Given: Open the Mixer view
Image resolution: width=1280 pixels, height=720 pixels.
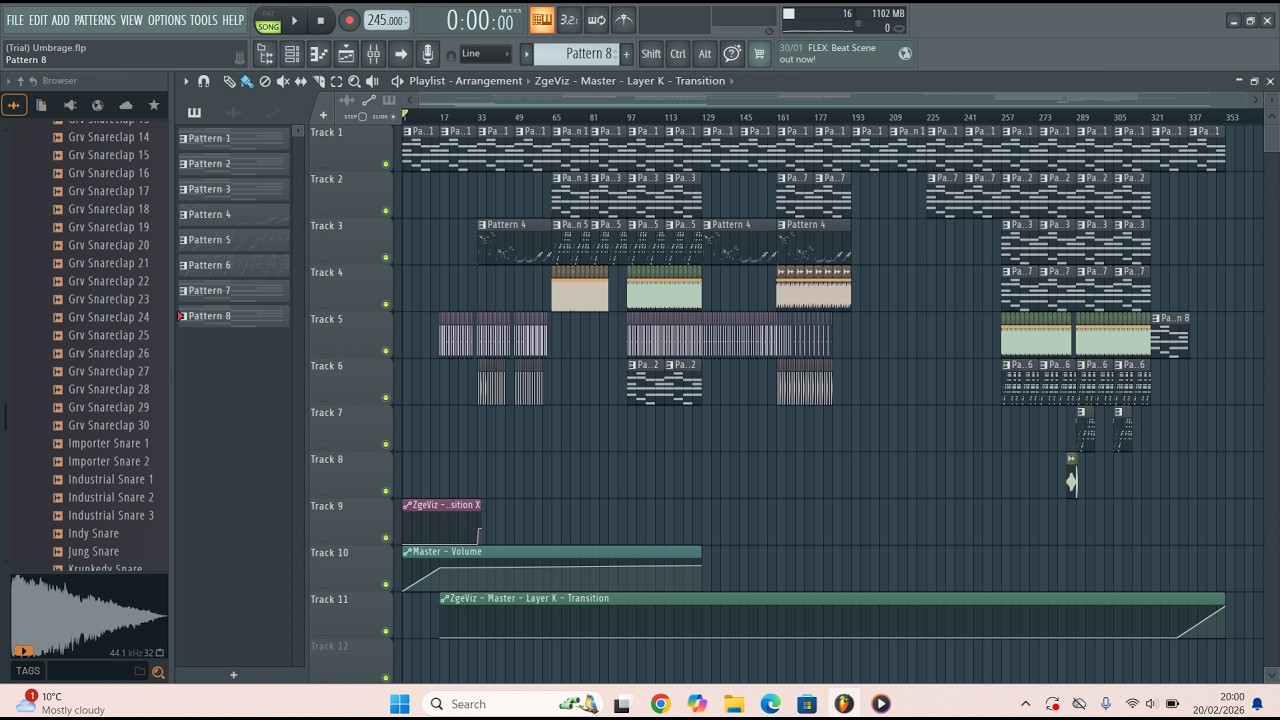Looking at the screenshot, I should pos(373,54).
